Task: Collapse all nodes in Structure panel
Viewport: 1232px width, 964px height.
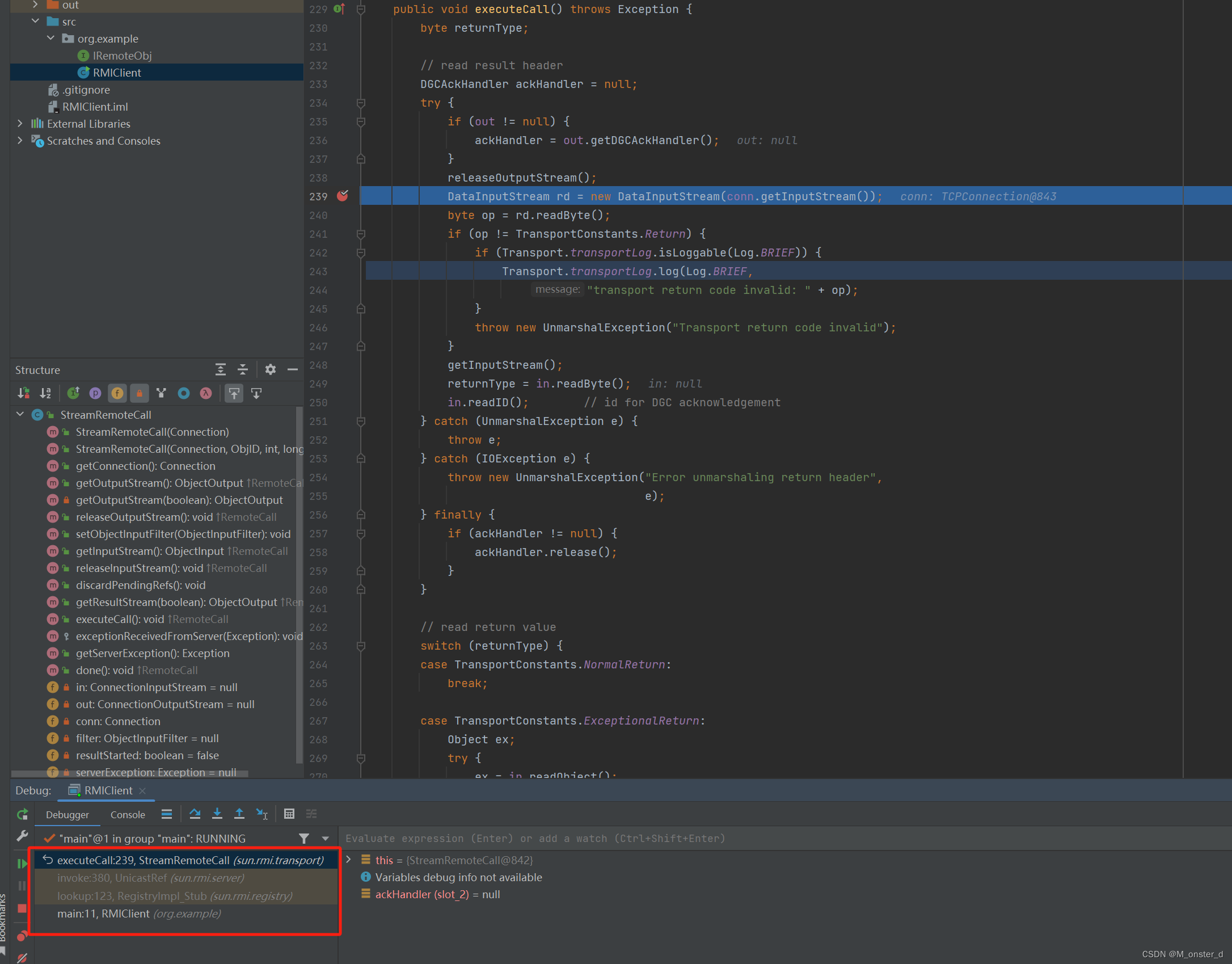Action: [243, 369]
